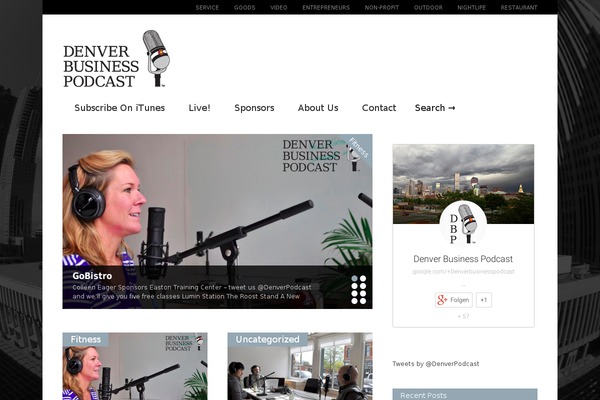Visit the About Us page
This screenshot has height=400, width=600.
318,108
